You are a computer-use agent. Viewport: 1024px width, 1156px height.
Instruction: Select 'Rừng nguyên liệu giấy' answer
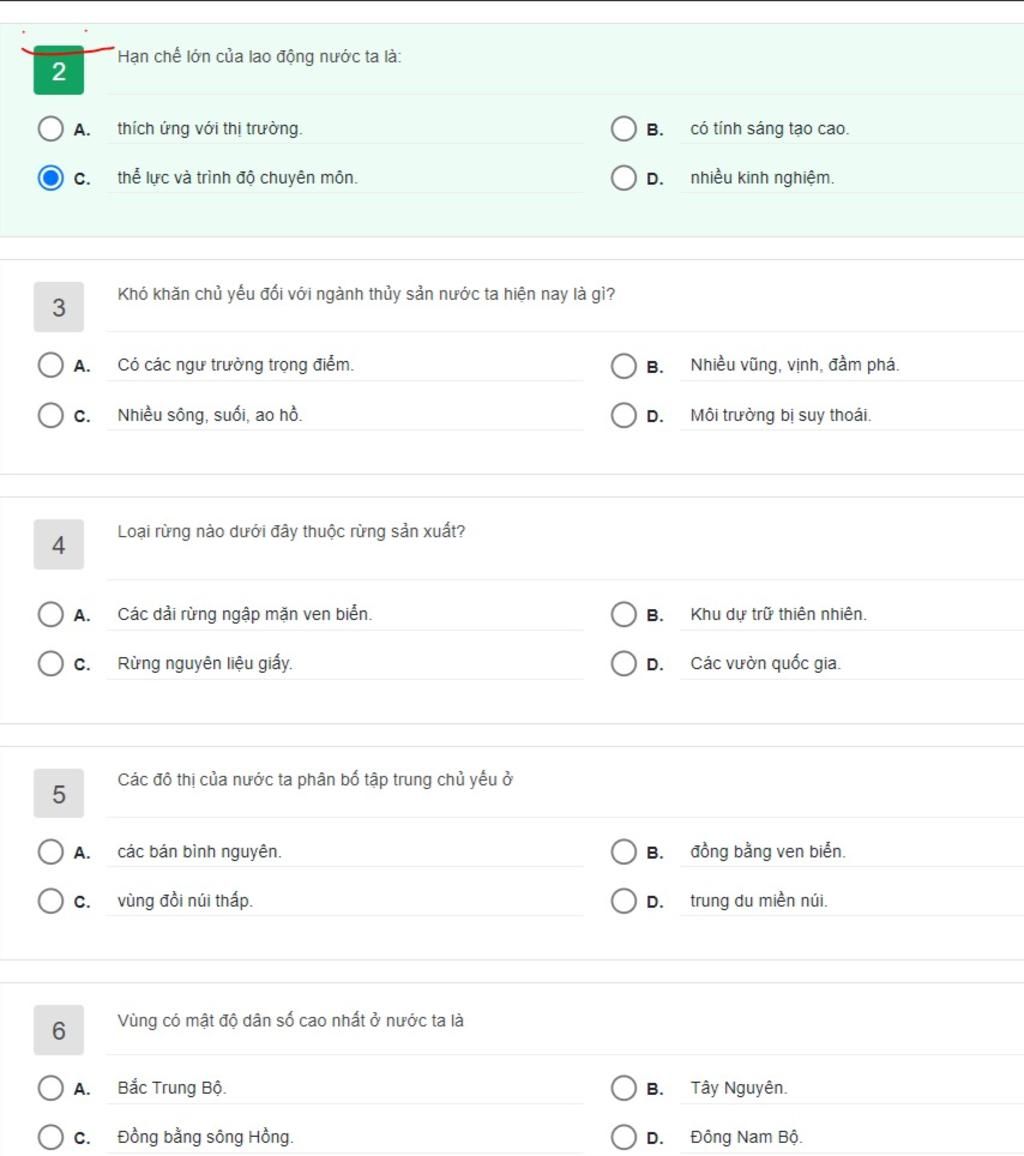pos(50,663)
